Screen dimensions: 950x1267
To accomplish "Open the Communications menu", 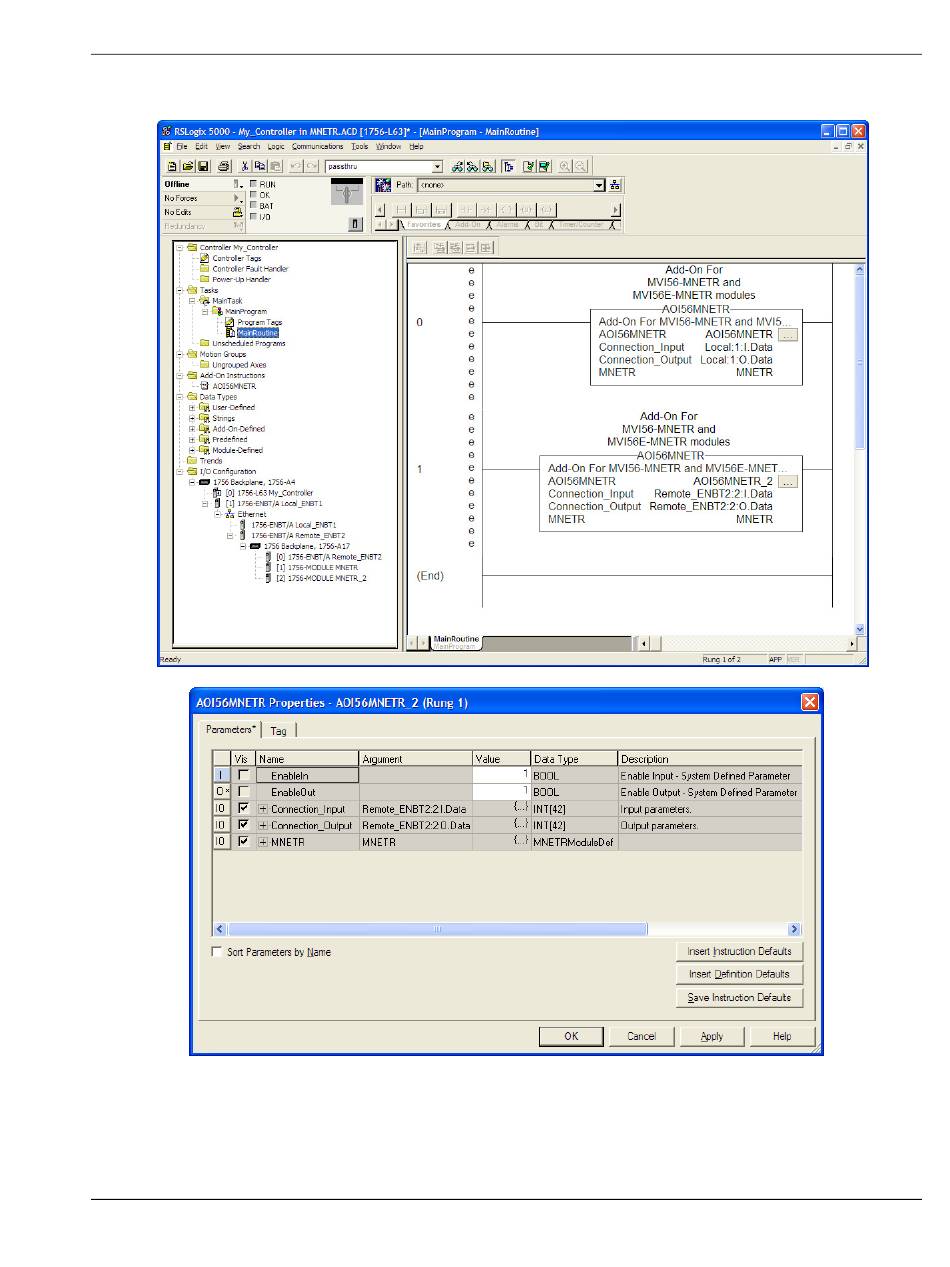I will tap(318, 147).
